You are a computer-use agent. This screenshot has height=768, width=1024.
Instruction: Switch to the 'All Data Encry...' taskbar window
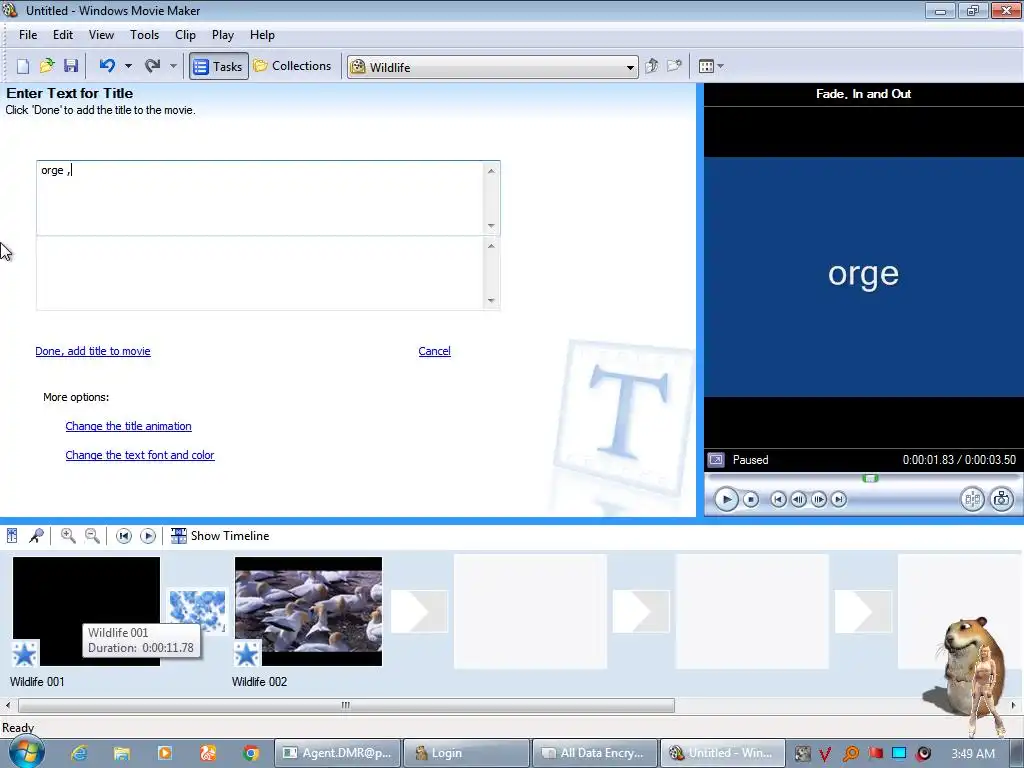click(594, 753)
